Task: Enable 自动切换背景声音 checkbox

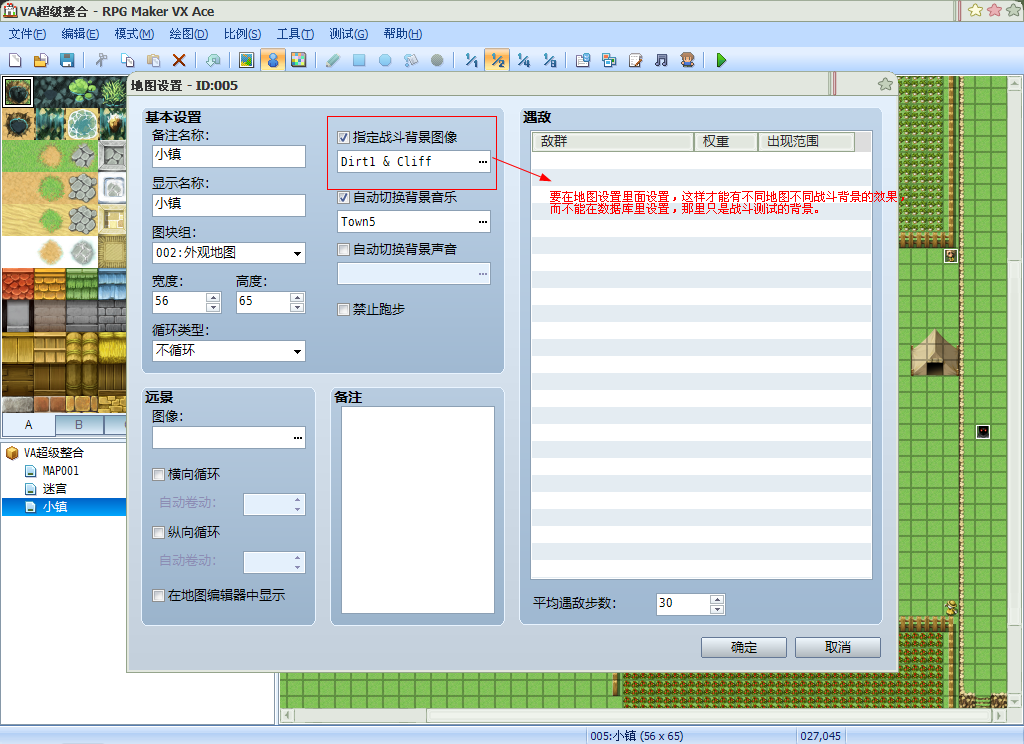Action: point(344,250)
